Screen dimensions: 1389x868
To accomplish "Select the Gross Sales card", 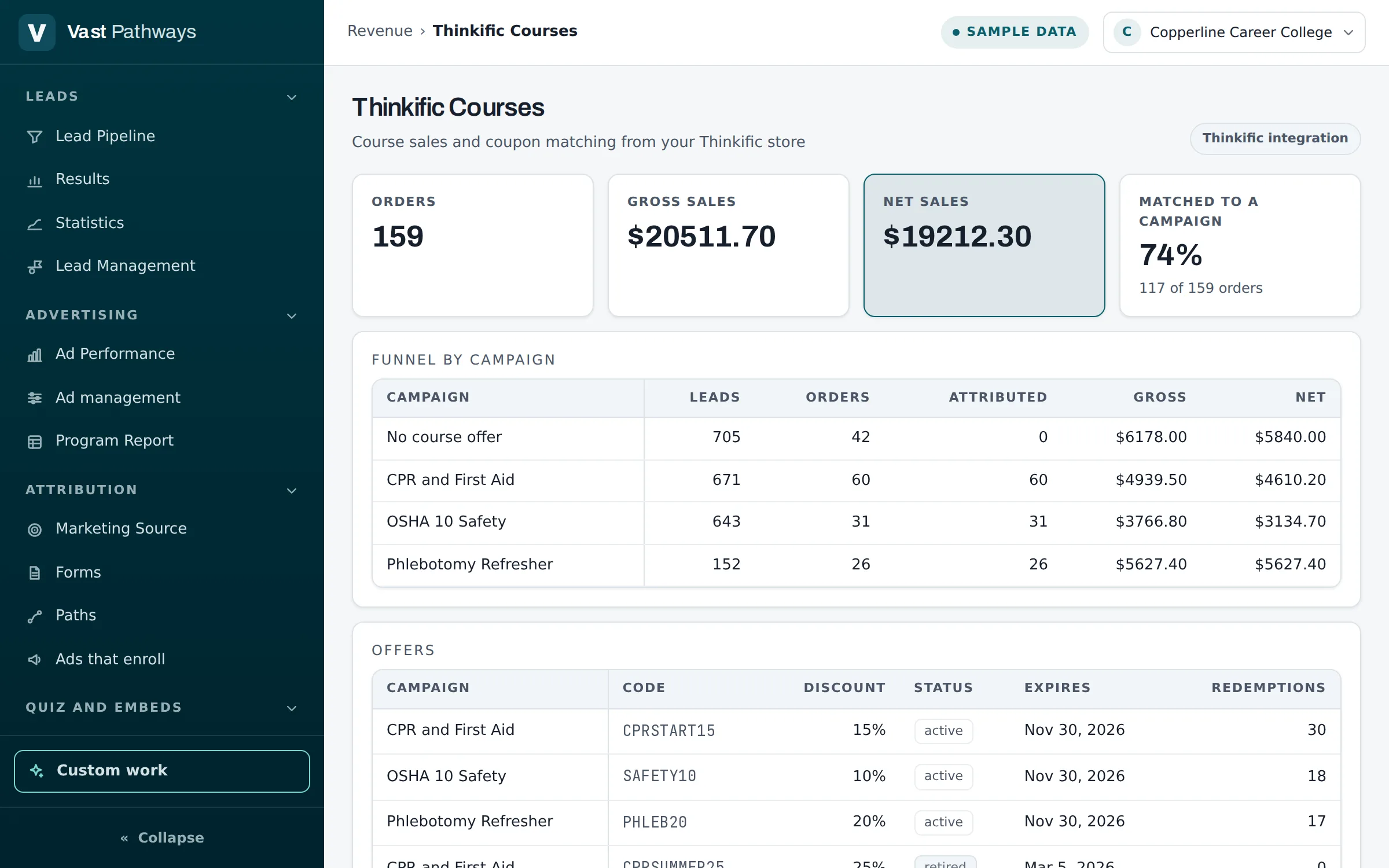I will coord(729,245).
